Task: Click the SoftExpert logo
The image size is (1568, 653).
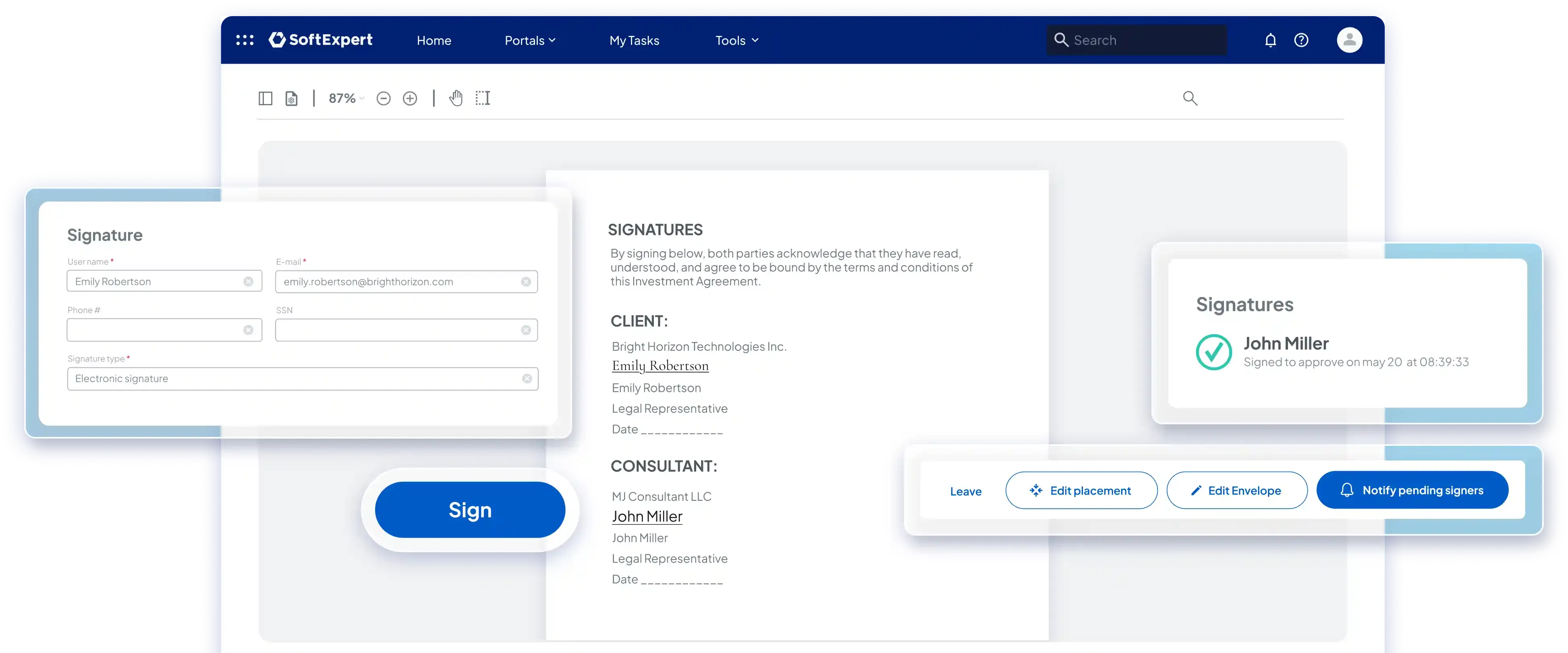Action: tap(320, 40)
